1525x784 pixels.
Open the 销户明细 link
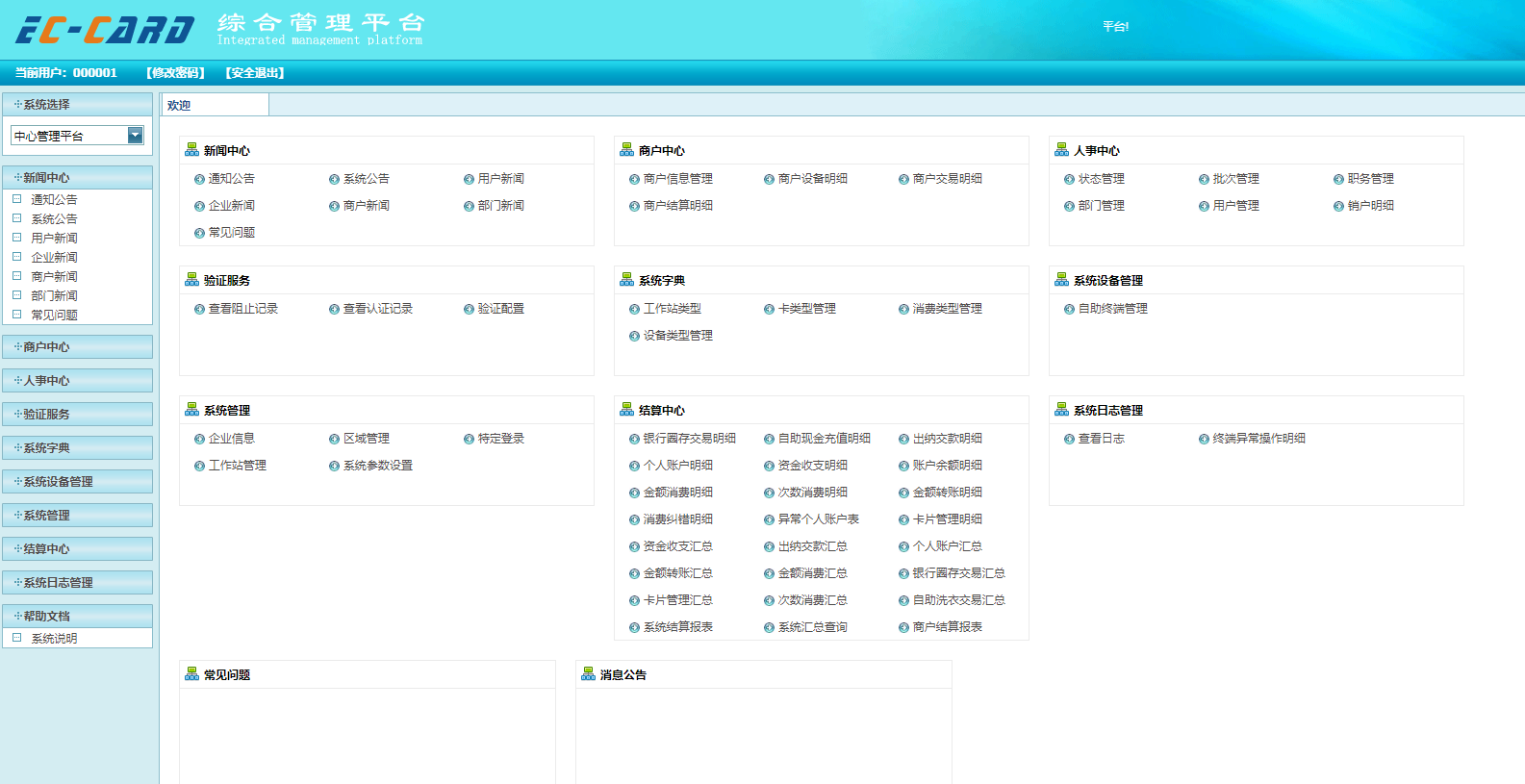coord(1371,206)
